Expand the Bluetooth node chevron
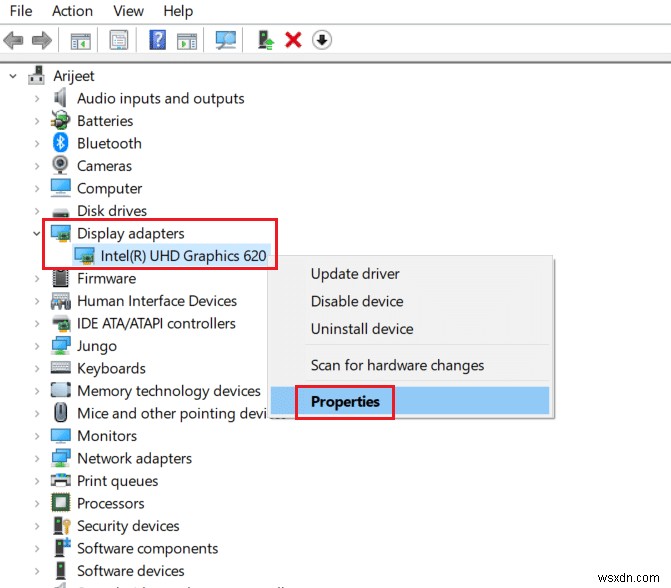This screenshot has width=671, height=588. click(x=37, y=144)
